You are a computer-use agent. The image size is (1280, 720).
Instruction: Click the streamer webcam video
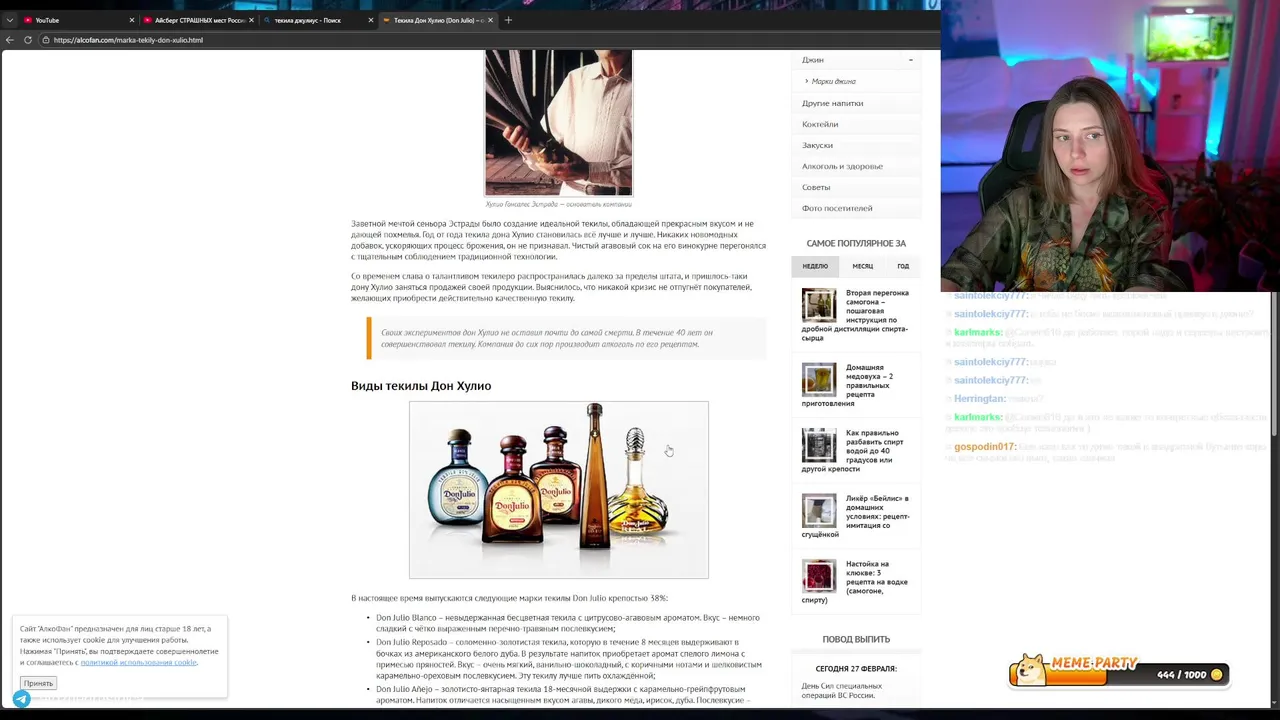1110,146
